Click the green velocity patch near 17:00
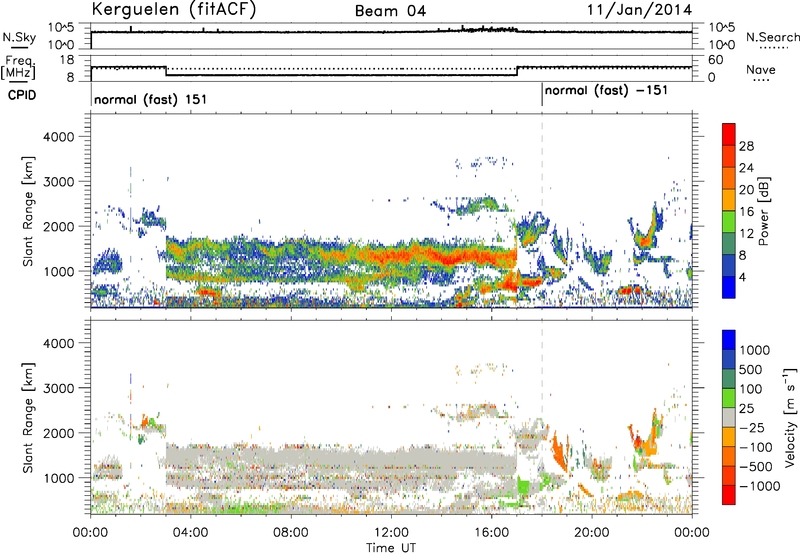This screenshot has width=800, height=554. click(x=523, y=485)
